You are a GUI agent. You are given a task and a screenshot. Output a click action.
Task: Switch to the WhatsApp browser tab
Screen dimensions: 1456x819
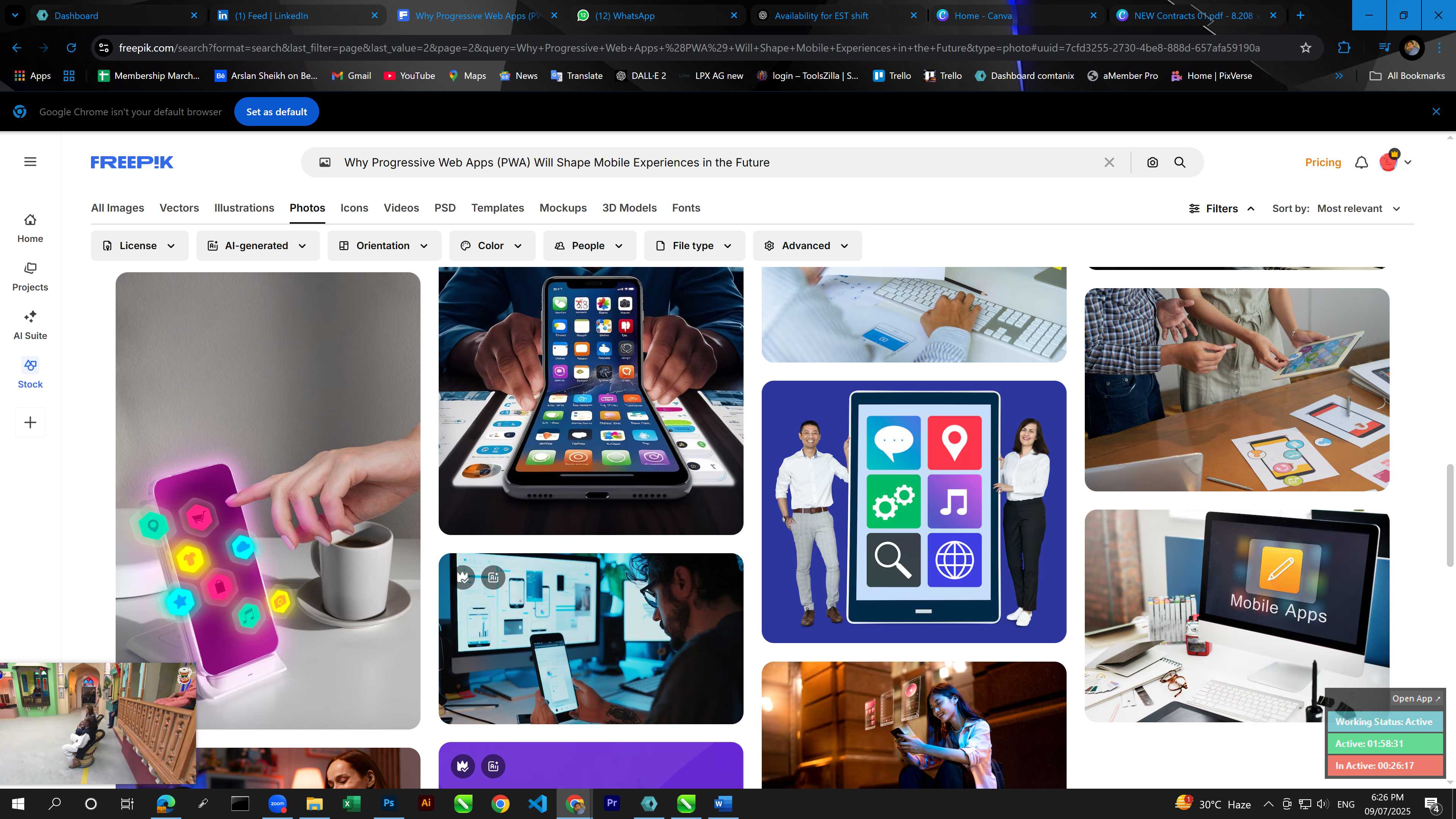point(657,15)
